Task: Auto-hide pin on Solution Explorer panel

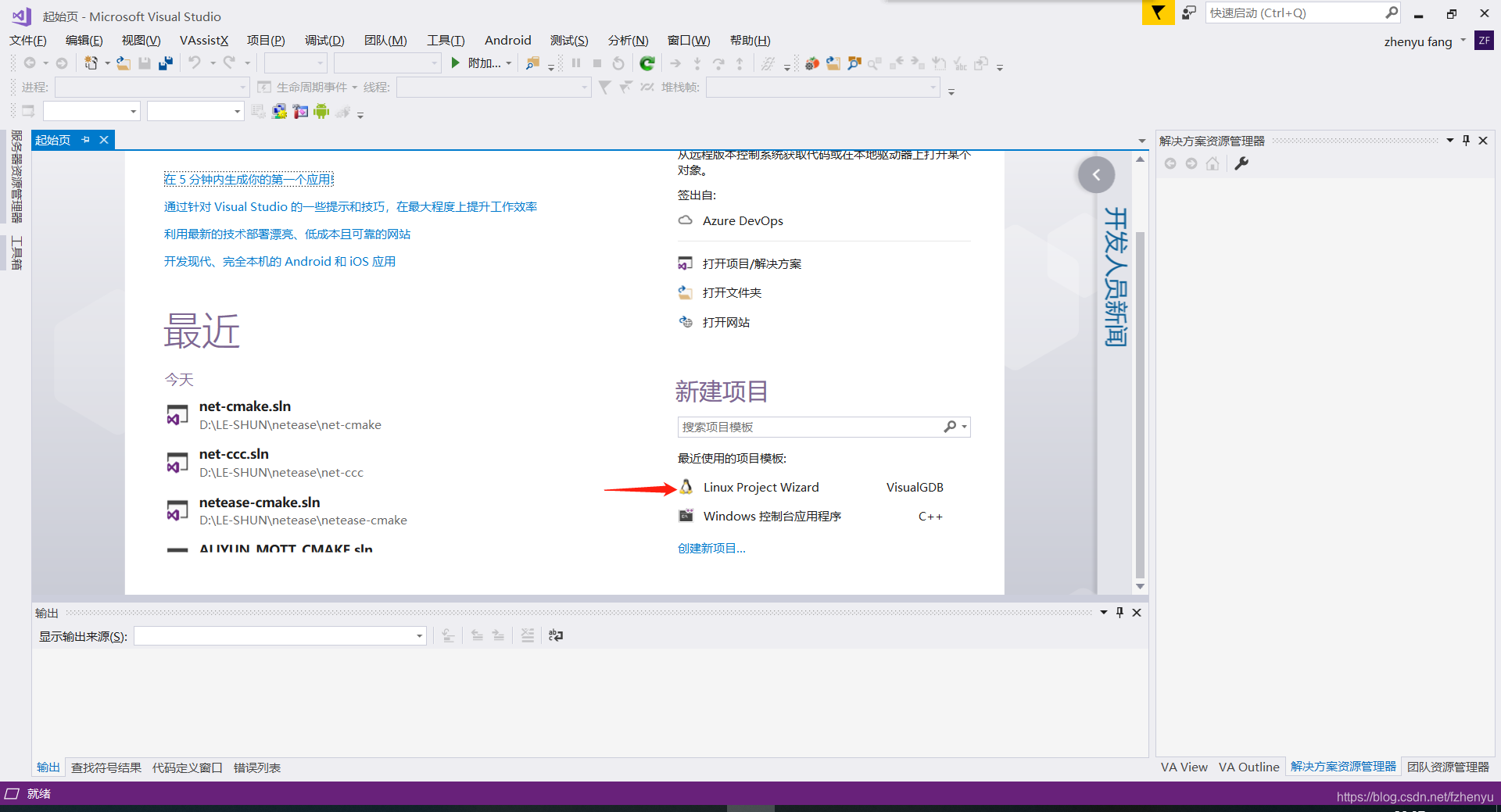Action: pos(1467,141)
